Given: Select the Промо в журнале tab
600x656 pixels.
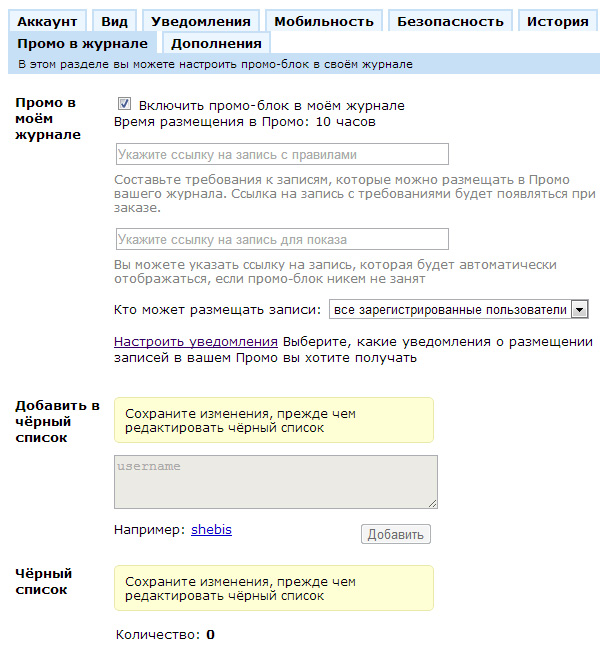Looking at the screenshot, I should click(x=82, y=43).
